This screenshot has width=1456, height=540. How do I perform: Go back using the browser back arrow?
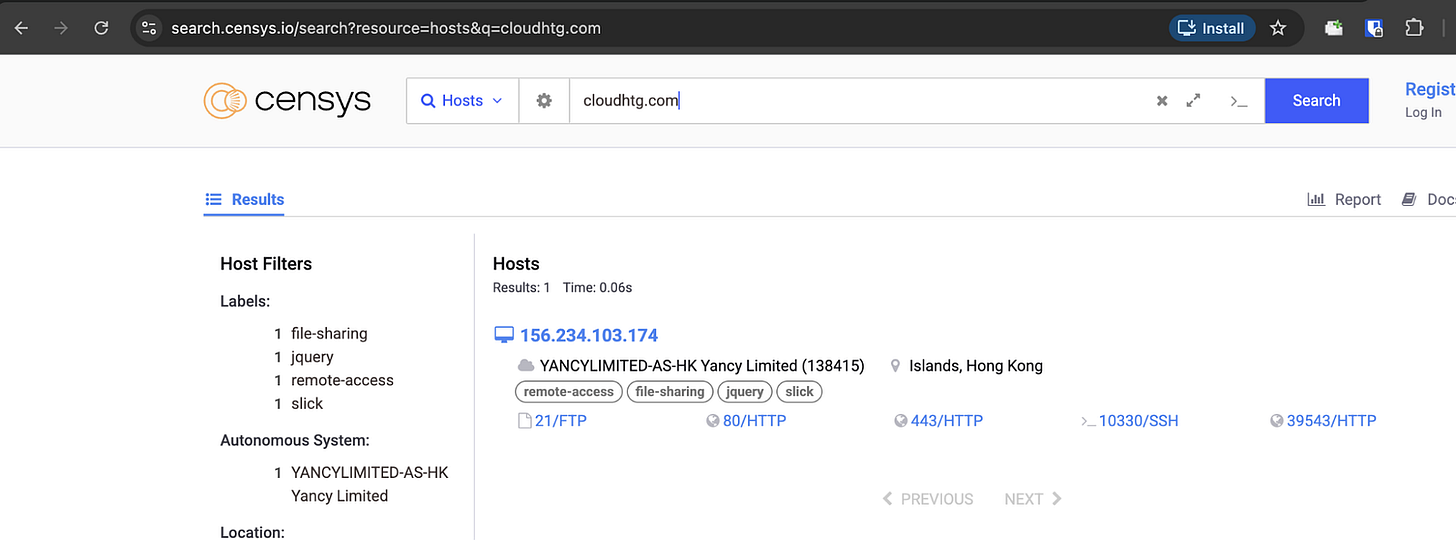(21, 28)
